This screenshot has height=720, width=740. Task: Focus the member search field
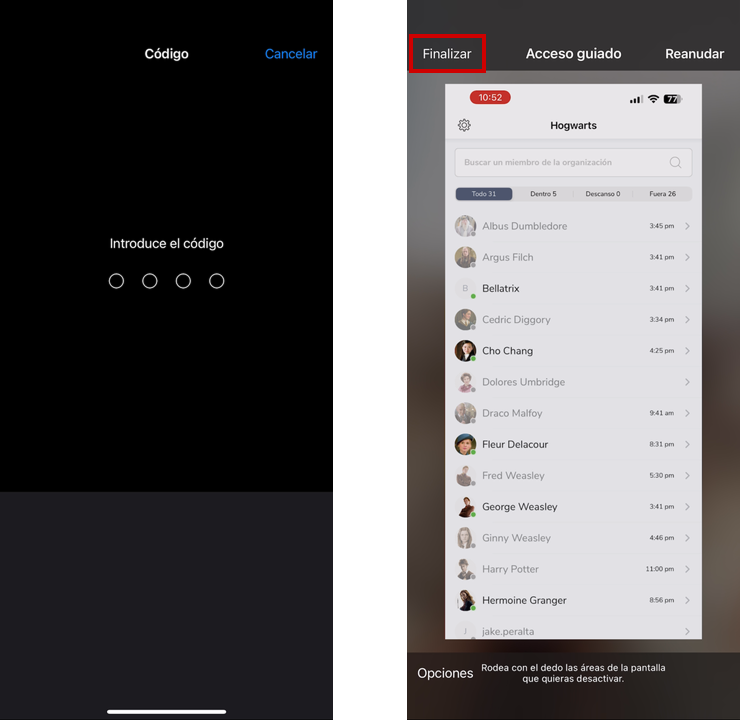[x=573, y=162]
